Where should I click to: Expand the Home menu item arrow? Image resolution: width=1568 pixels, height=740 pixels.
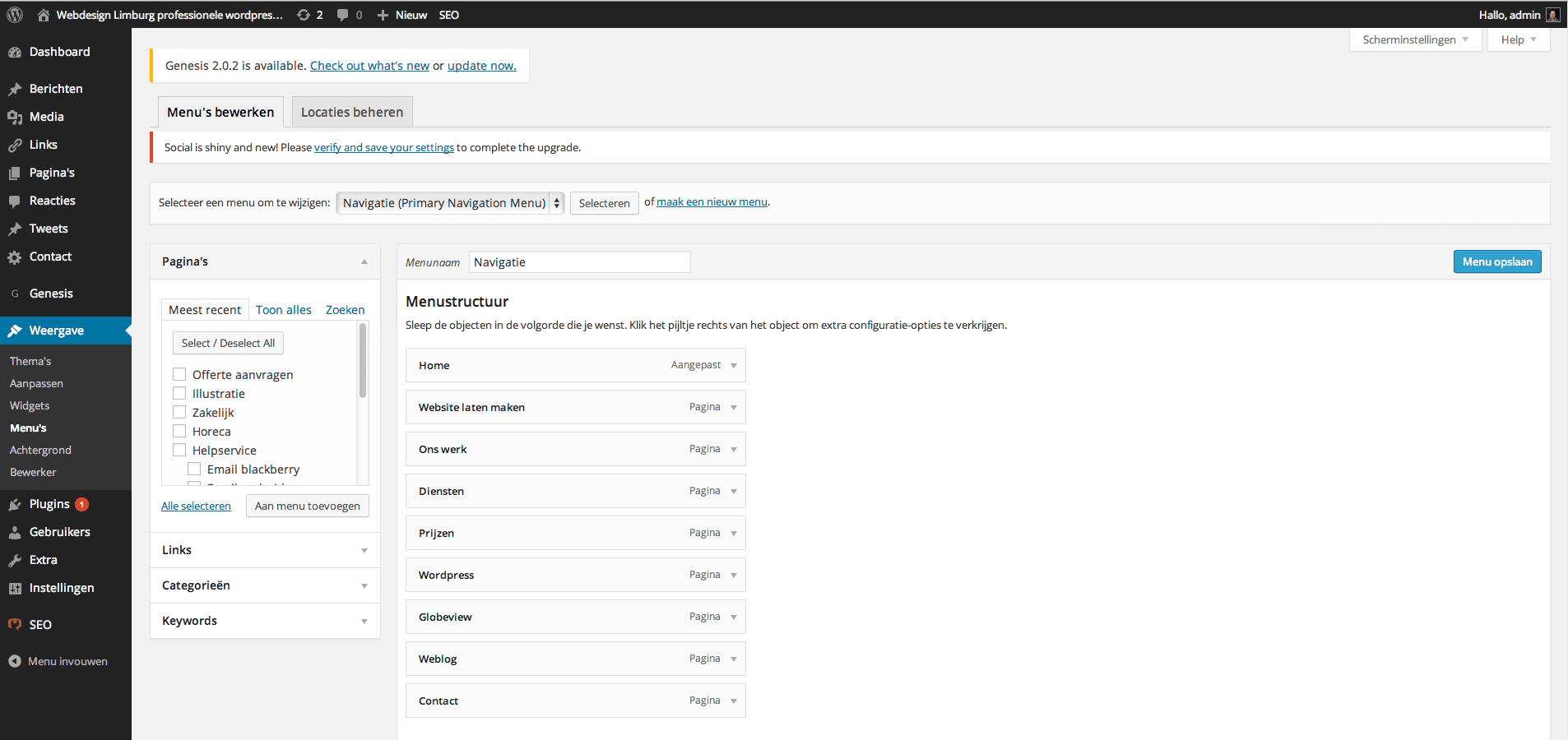pyautogui.click(x=734, y=366)
